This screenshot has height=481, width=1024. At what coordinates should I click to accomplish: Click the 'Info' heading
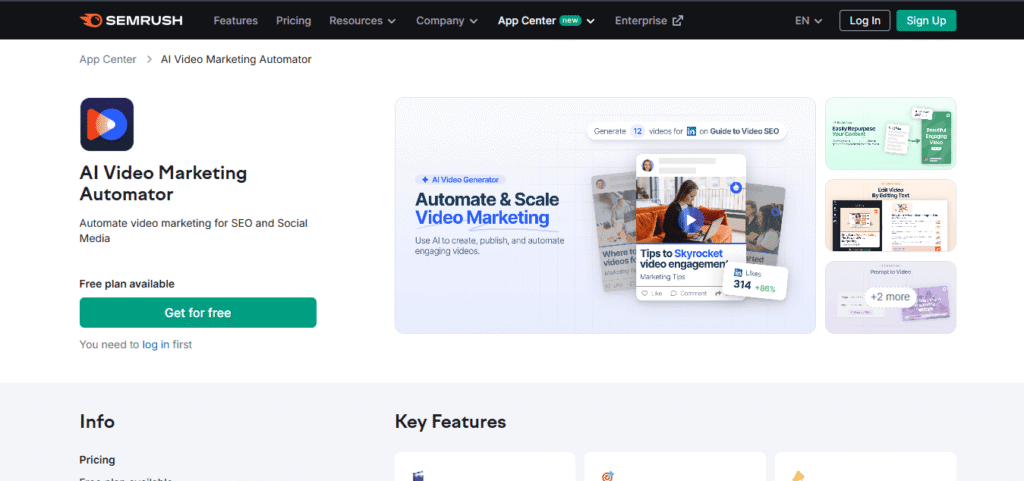pyautogui.click(x=97, y=422)
